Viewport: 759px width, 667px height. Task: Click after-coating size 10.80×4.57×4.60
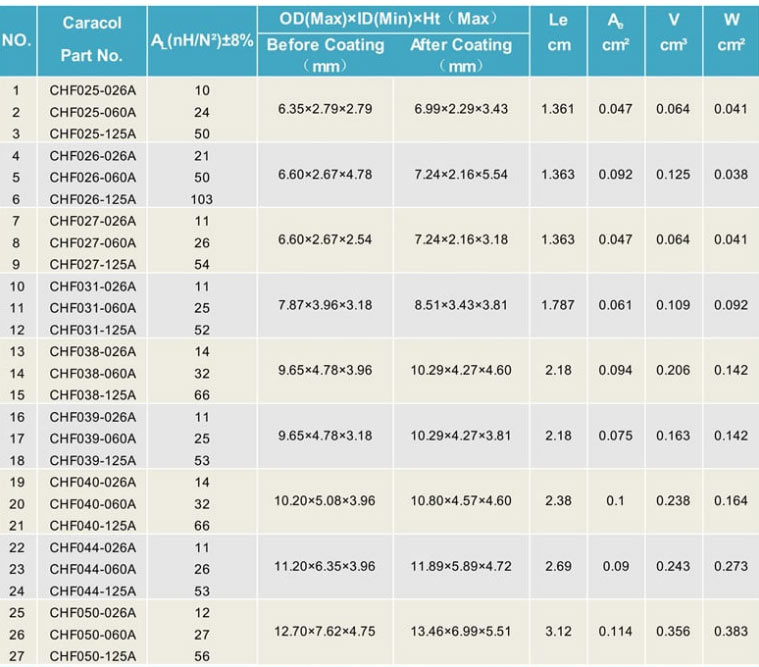coord(461,501)
